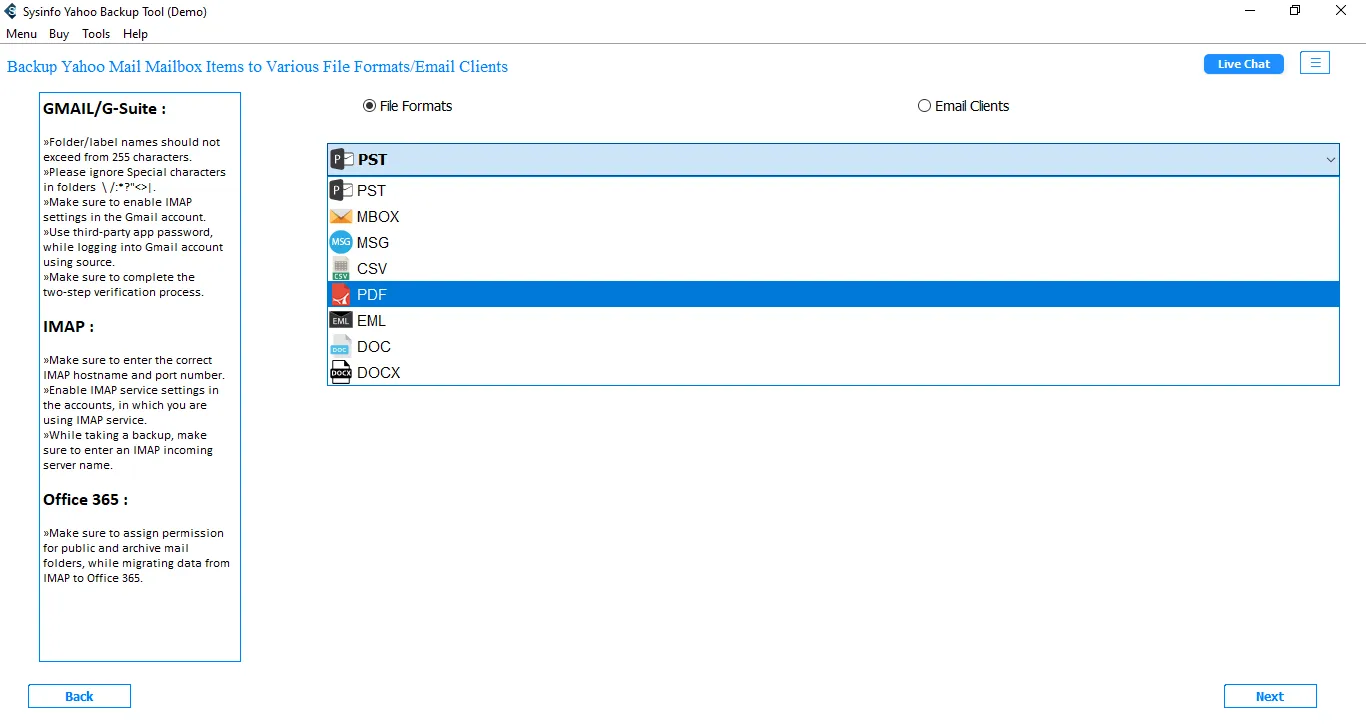Click the MBOX envelope icon in the list
Viewport: 1366px width, 728px height.
pos(341,217)
